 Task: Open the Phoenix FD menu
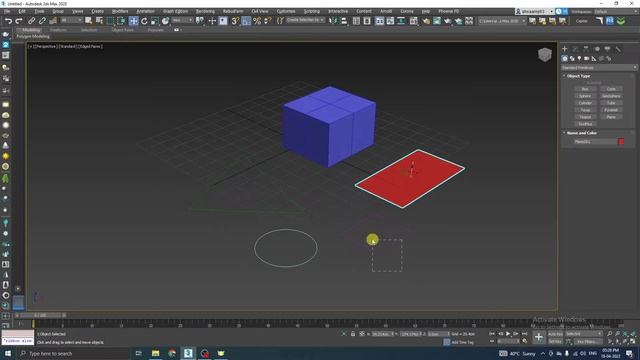[x=449, y=11]
